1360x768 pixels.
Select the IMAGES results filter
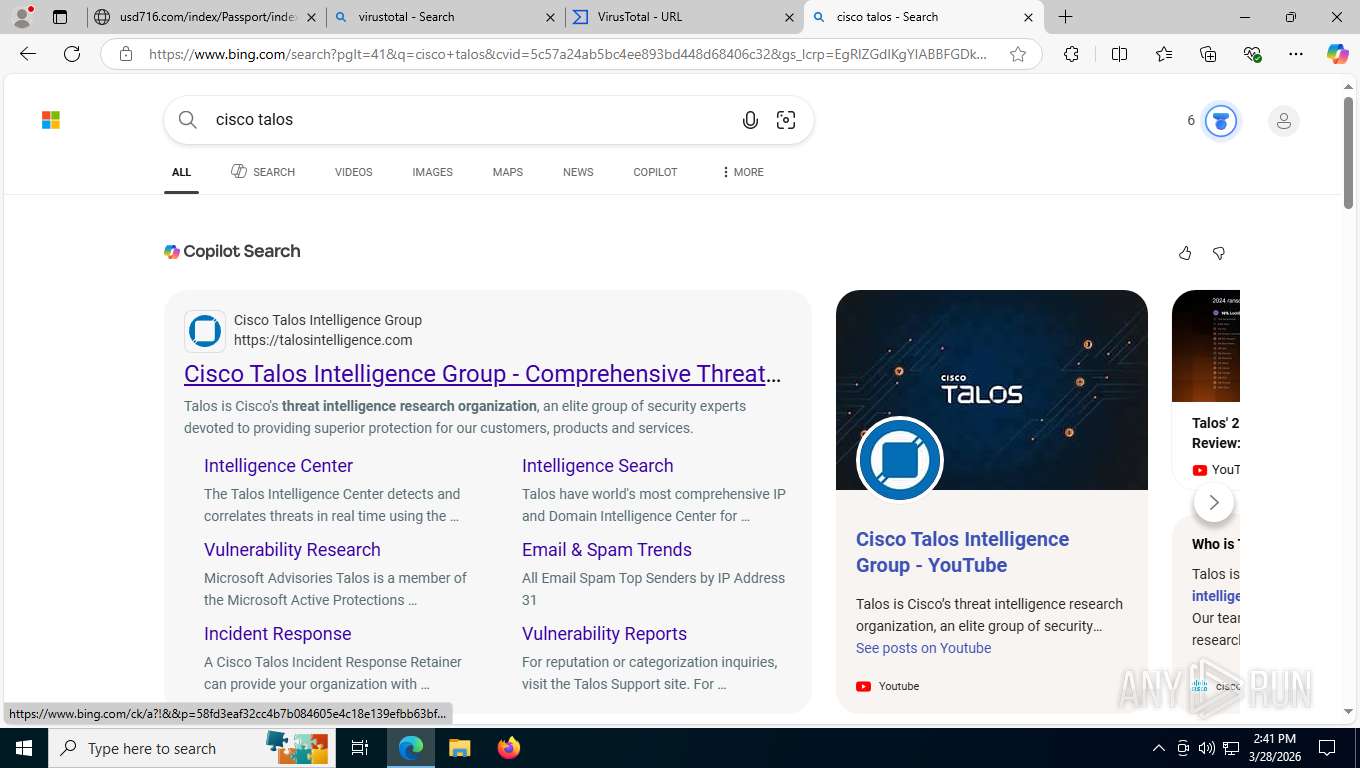(433, 172)
